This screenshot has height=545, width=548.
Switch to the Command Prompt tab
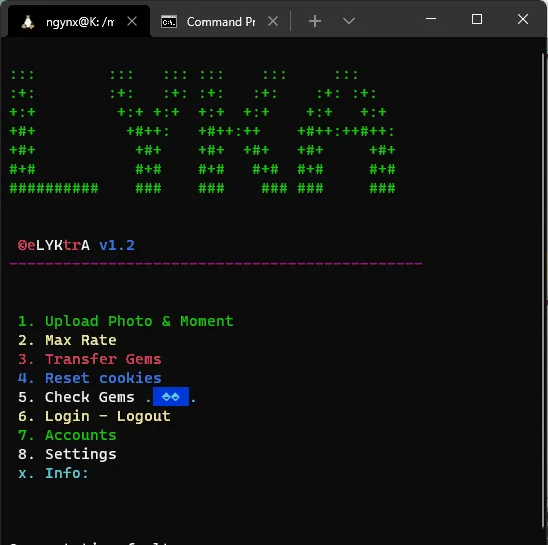pyautogui.click(x=220, y=22)
